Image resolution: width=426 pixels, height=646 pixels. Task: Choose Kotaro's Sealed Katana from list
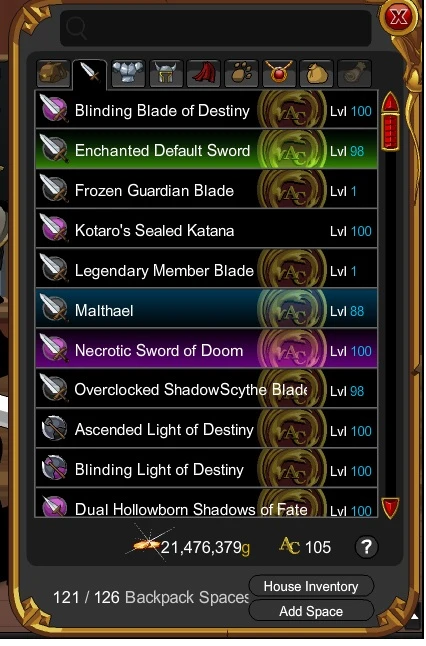[x=206, y=230]
